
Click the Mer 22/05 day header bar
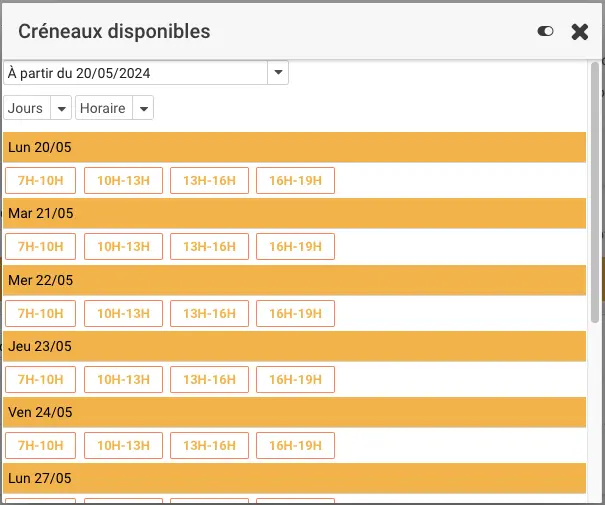(293, 280)
